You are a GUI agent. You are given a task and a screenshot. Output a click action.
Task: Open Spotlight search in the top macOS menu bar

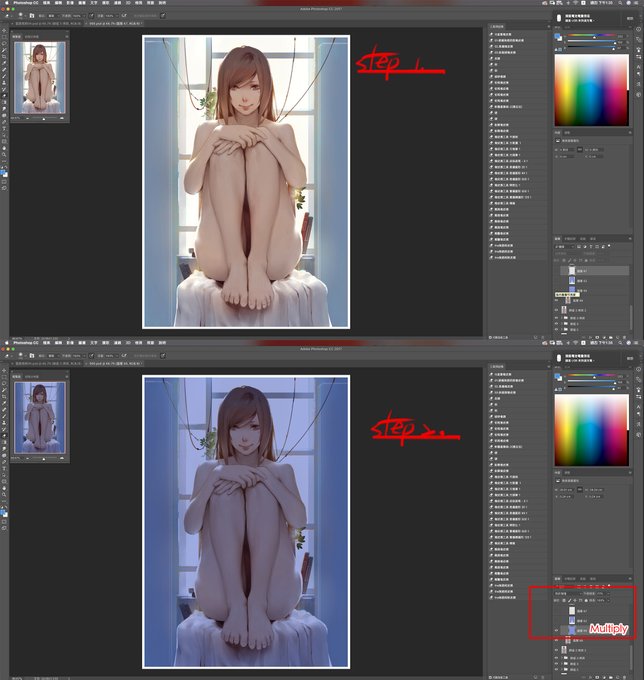coord(621,3)
